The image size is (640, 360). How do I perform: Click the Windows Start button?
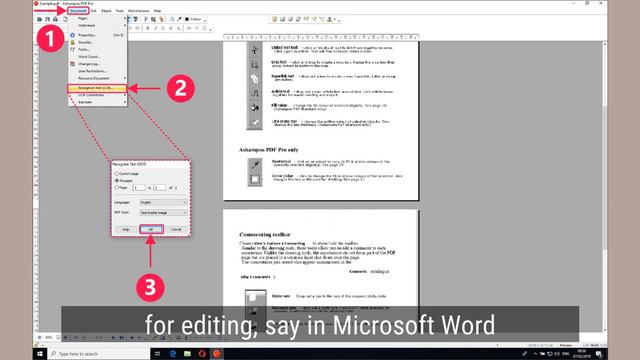tap(40, 353)
